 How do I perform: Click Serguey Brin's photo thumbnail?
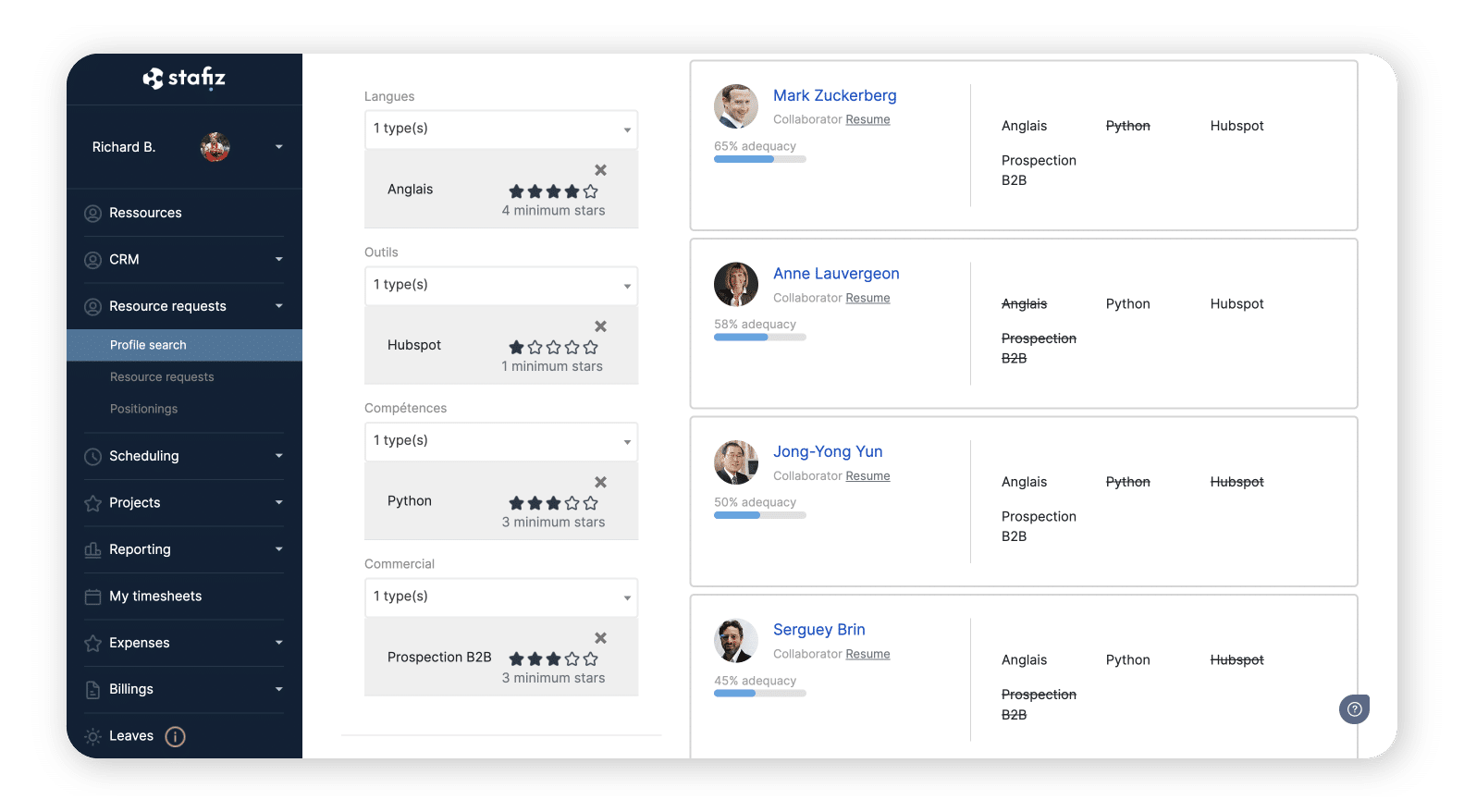[x=736, y=641]
